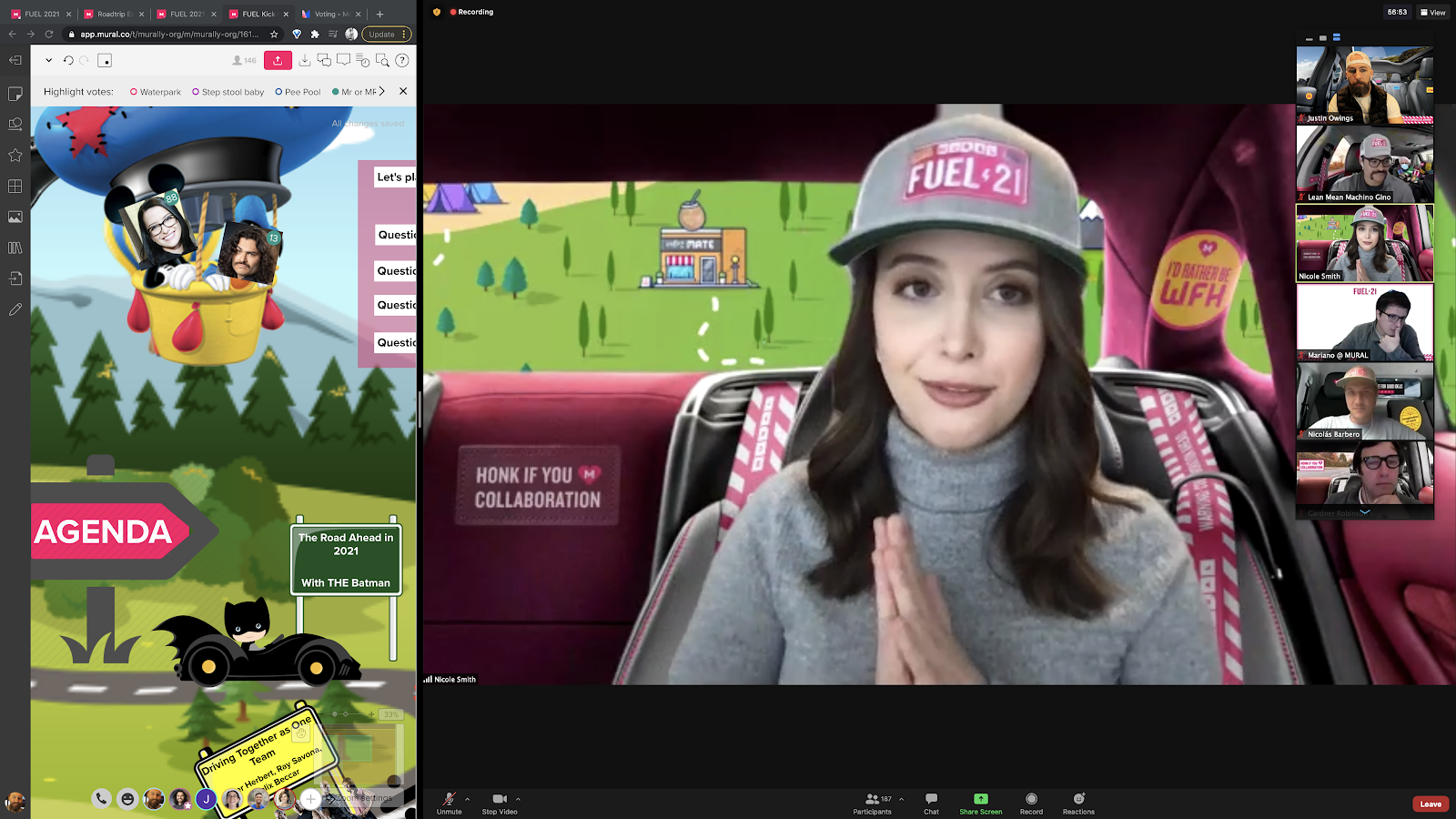1456x819 pixels.
Task: Redo the action in Mural toolbar
Action: (85, 60)
